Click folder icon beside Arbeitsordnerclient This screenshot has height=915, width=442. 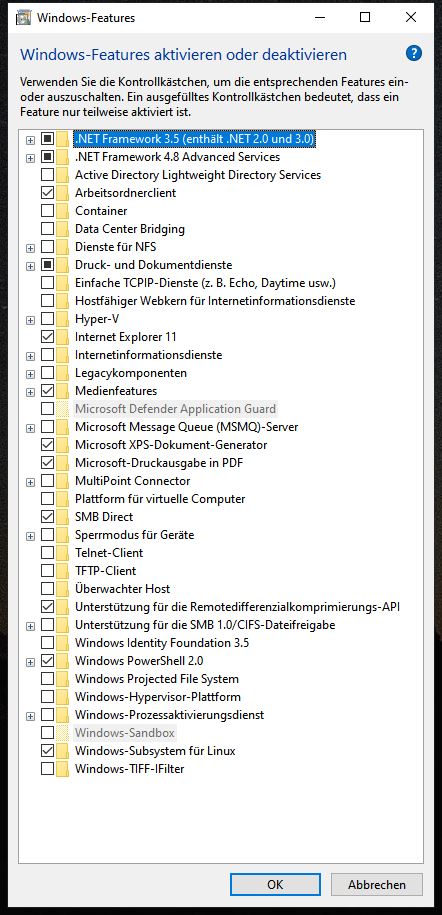coord(62,193)
